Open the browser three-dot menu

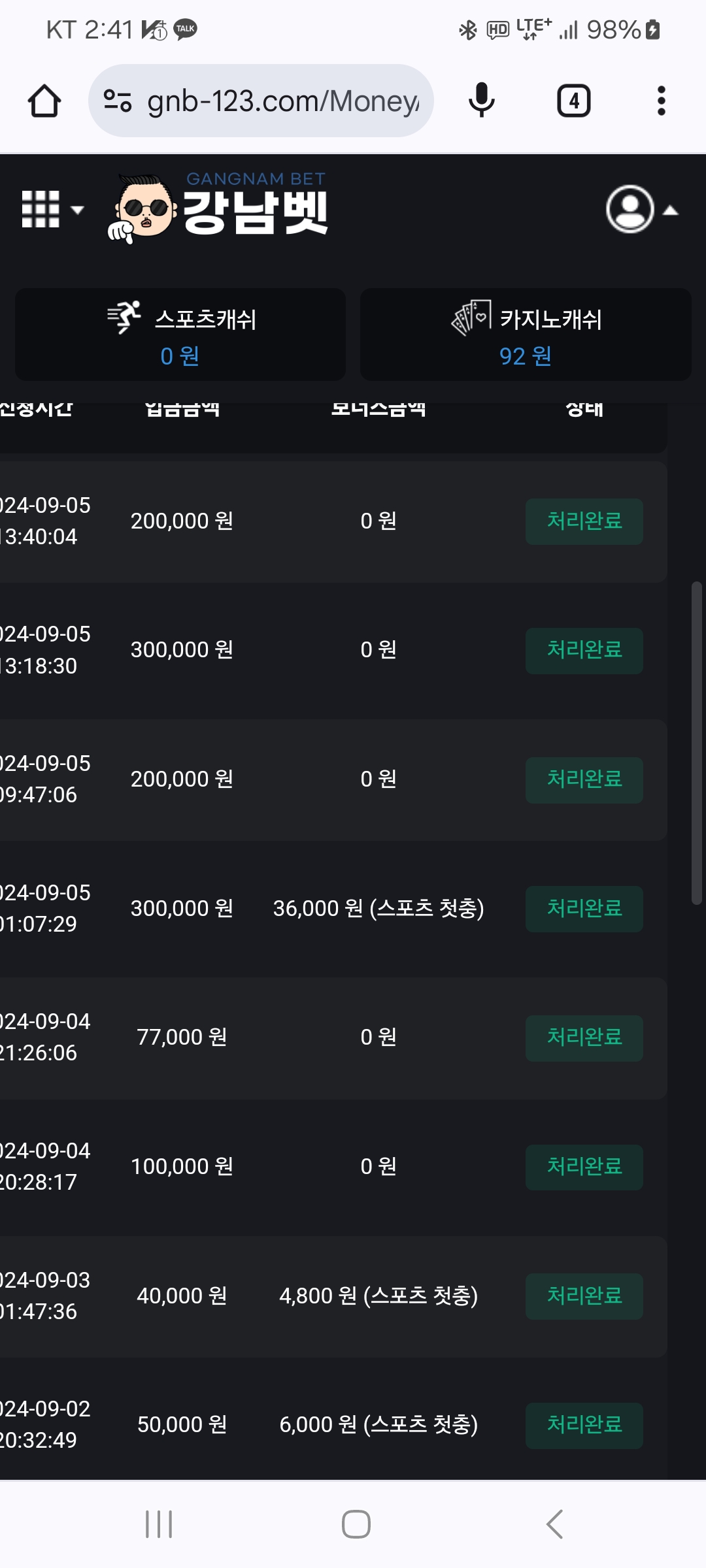(661, 101)
